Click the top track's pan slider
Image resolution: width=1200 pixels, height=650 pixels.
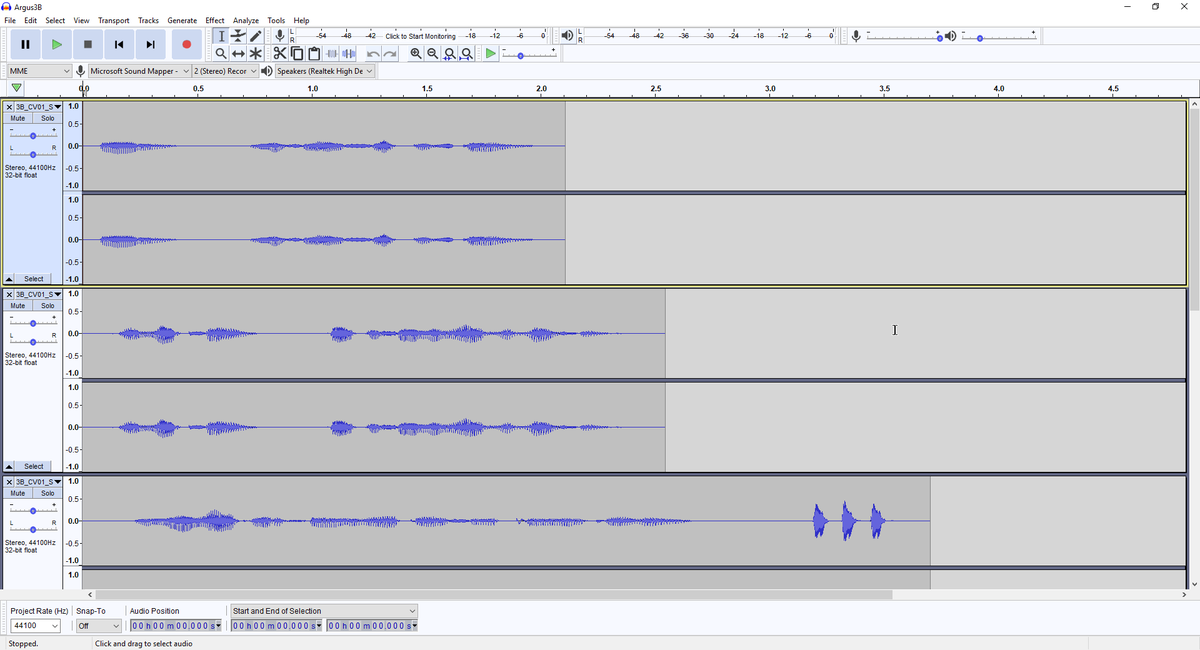(33, 153)
